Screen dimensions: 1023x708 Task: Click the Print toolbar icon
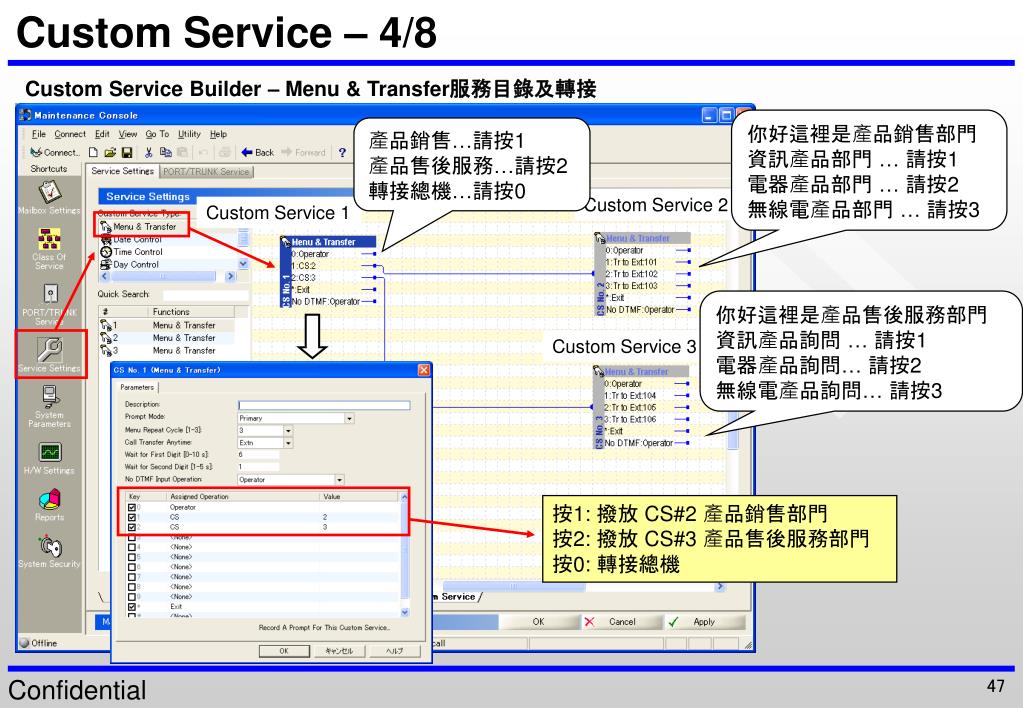point(224,152)
